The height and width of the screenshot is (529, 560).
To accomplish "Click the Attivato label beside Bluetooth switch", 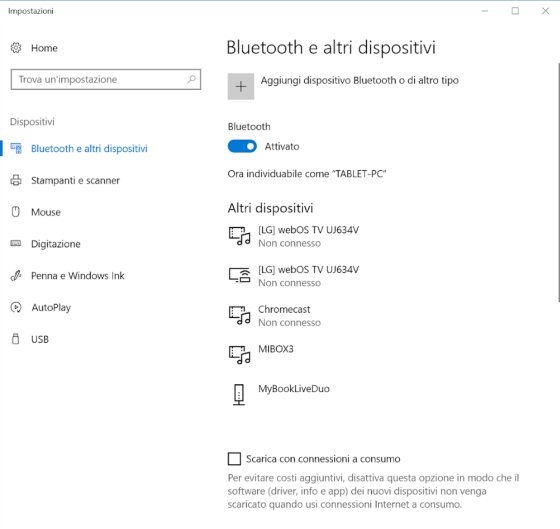I will (x=282, y=147).
